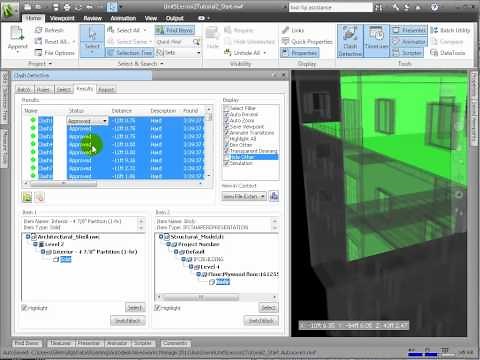Screen dimensions: 480x360
Task: Click the Item 2 SwitchBack button
Action: pyautogui.click(x=261, y=321)
